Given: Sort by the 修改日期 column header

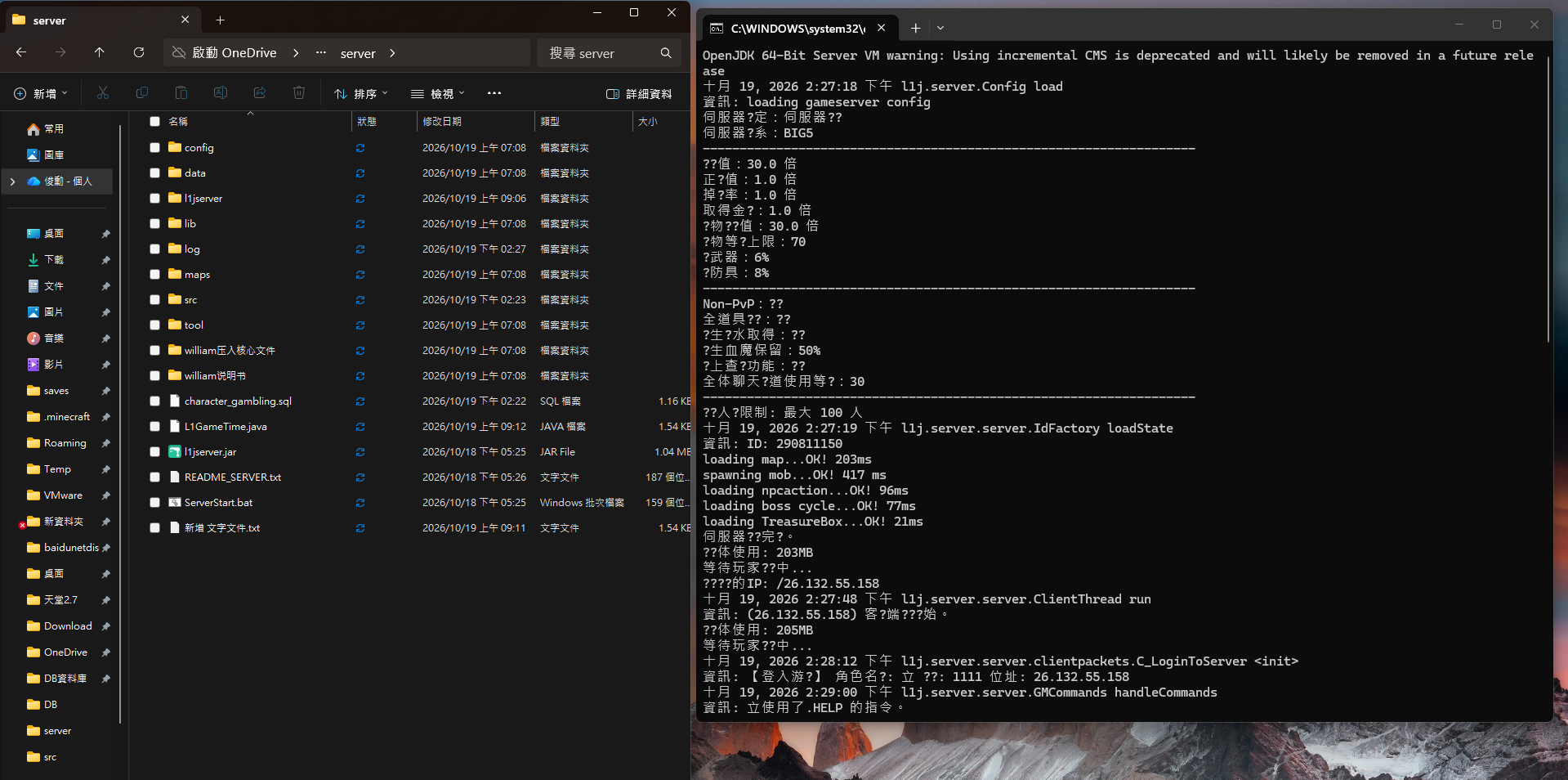Looking at the screenshot, I should [474, 122].
